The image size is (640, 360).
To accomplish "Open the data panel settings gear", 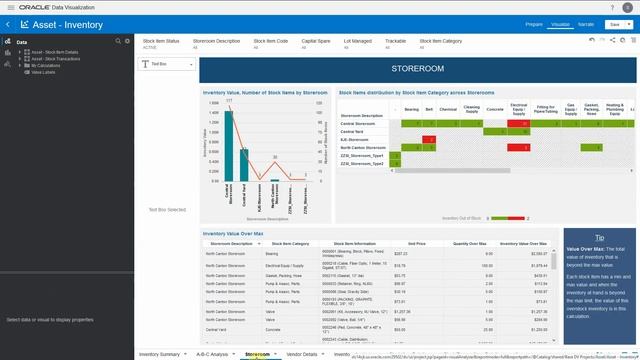I will (x=127, y=41).
